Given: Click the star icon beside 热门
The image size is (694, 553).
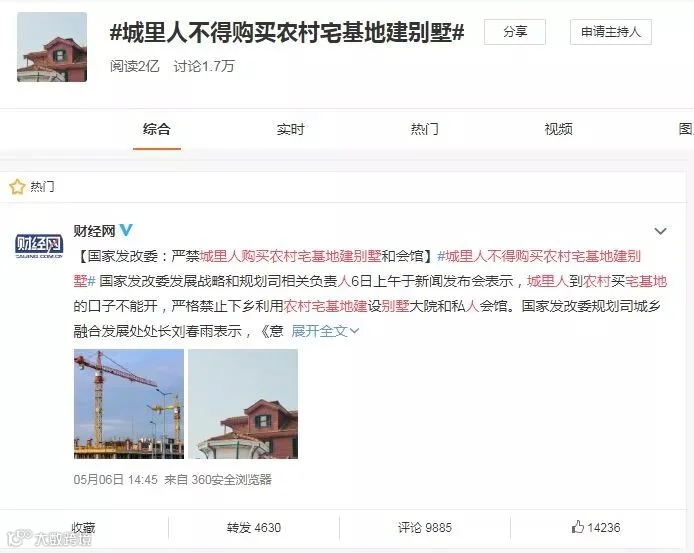Looking at the screenshot, I should tap(17, 187).
